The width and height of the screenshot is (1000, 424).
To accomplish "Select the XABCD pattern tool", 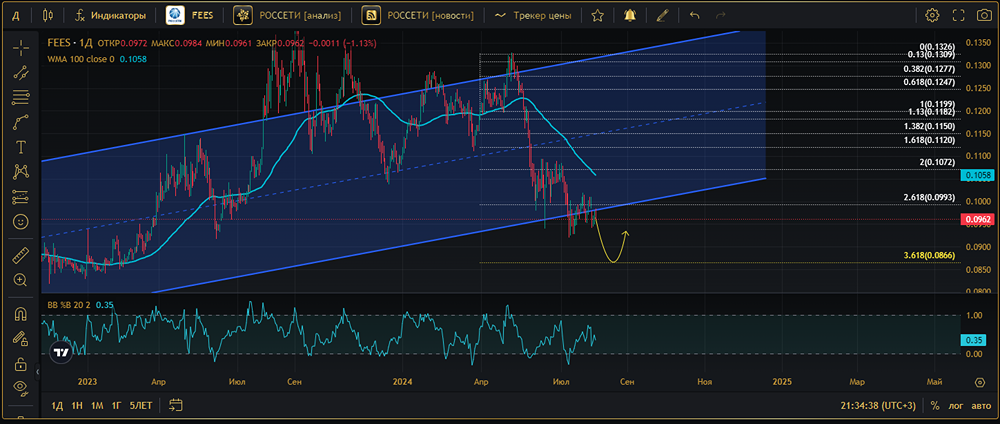I will [x=21, y=172].
